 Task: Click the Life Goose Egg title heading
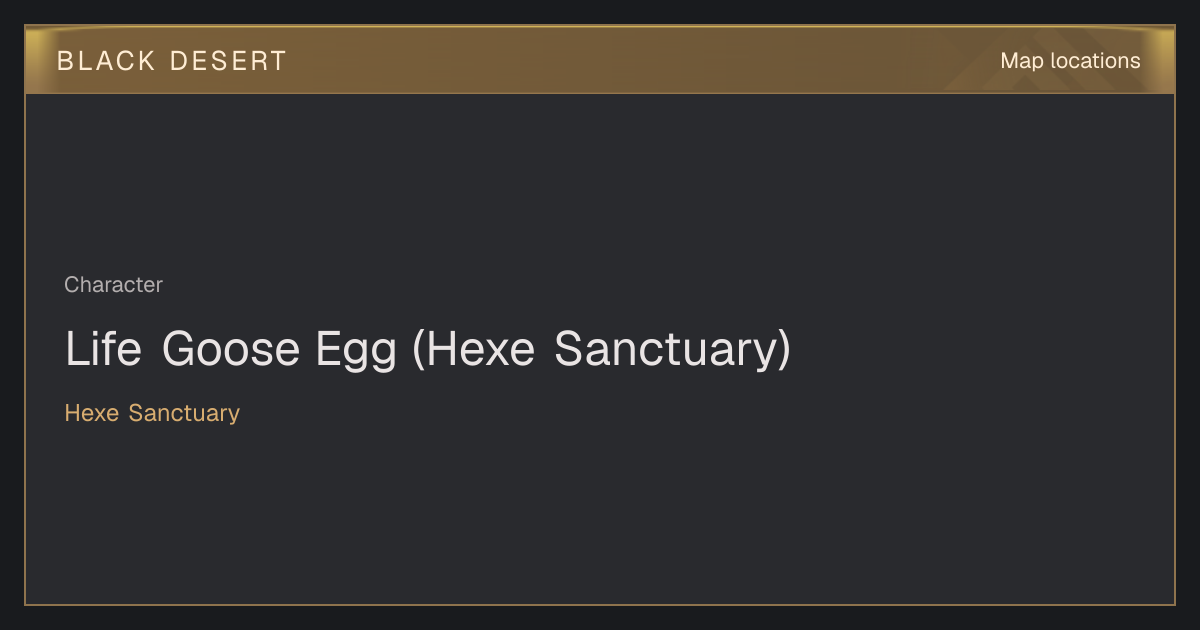[428, 349]
